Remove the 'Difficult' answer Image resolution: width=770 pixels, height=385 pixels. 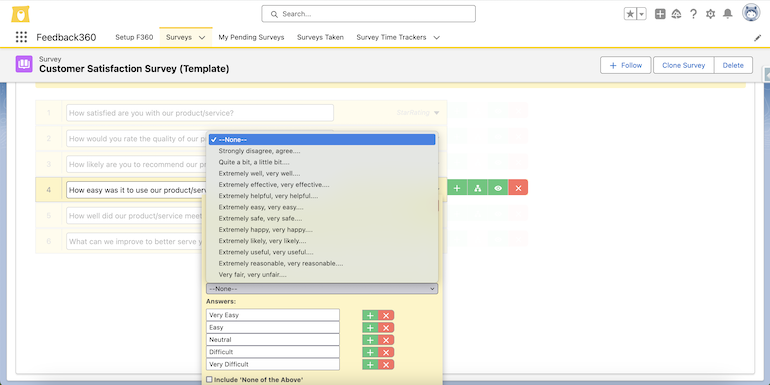pos(386,352)
